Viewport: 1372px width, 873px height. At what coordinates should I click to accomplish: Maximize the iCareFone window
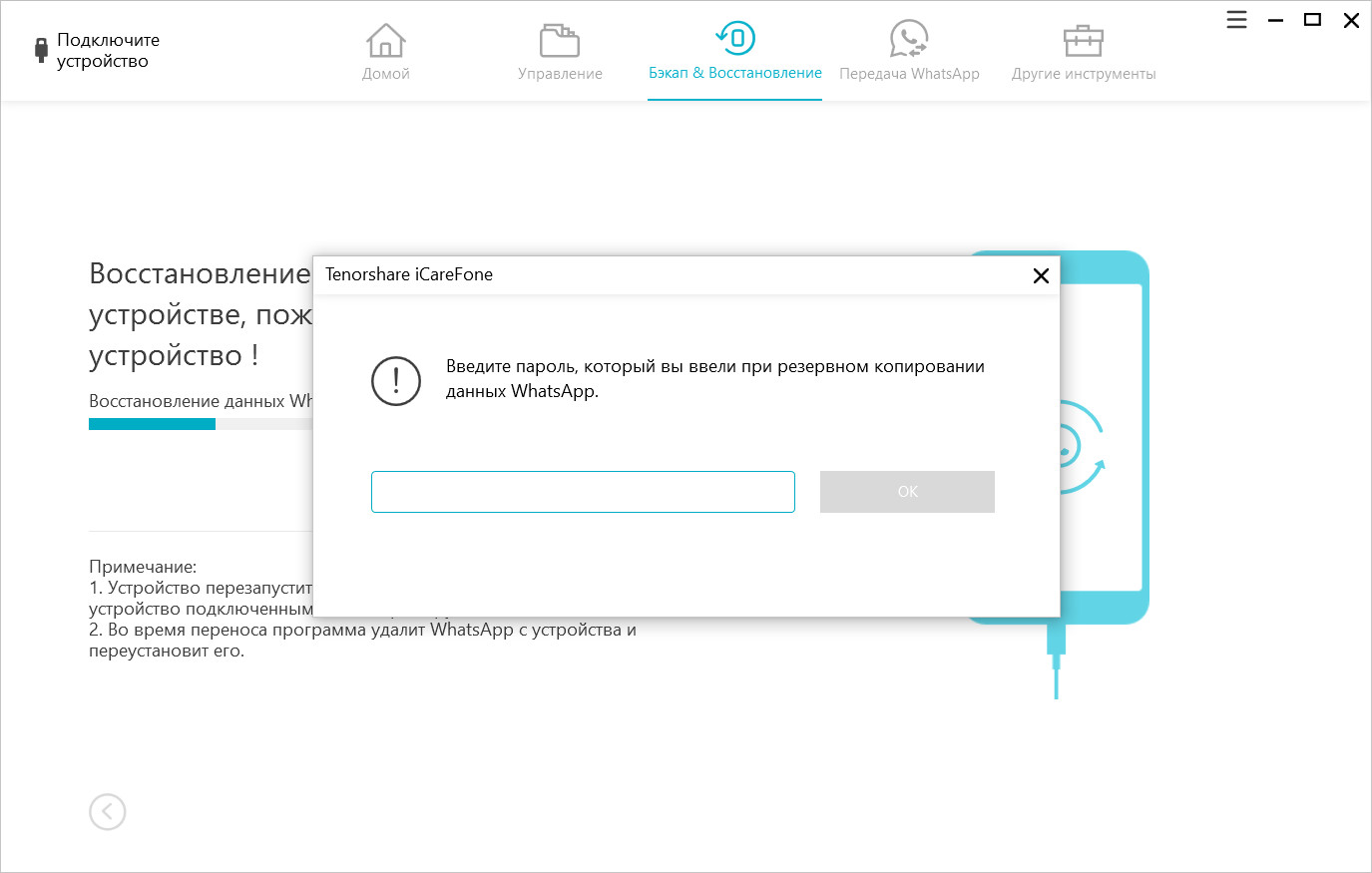[x=1313, y=20]
